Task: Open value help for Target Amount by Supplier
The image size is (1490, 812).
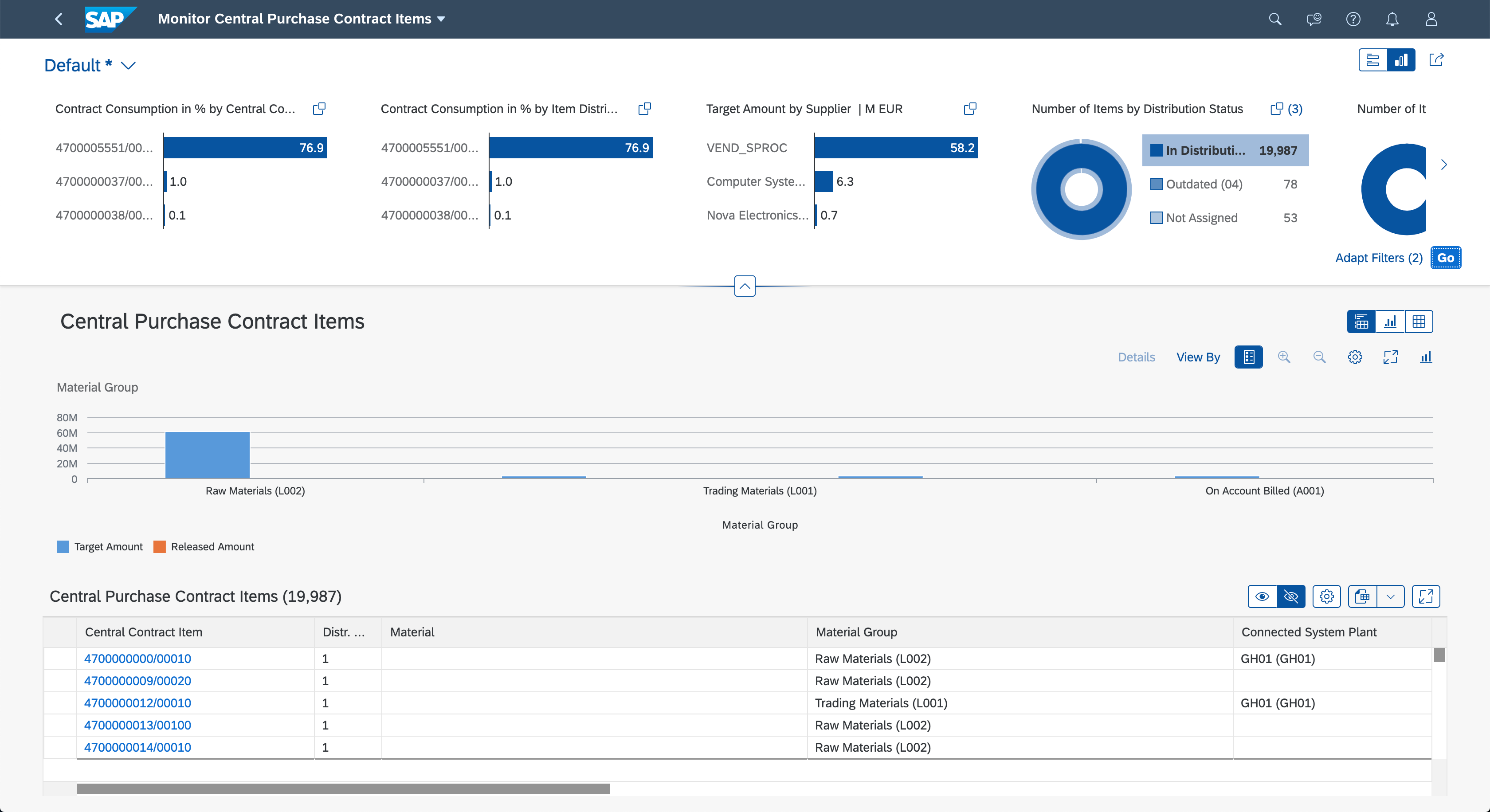Action: click(970, 109)
